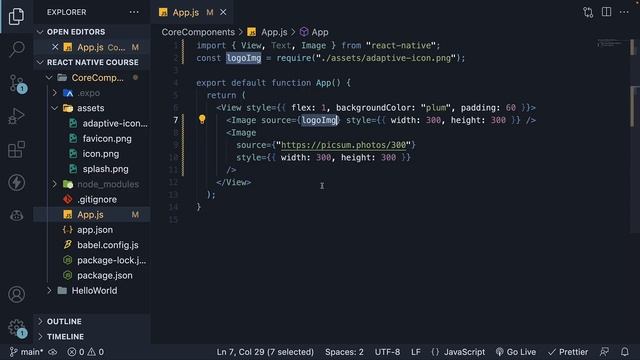Open the Source Control view
This screenshot has height=360, width=640.
coord(16,83)
